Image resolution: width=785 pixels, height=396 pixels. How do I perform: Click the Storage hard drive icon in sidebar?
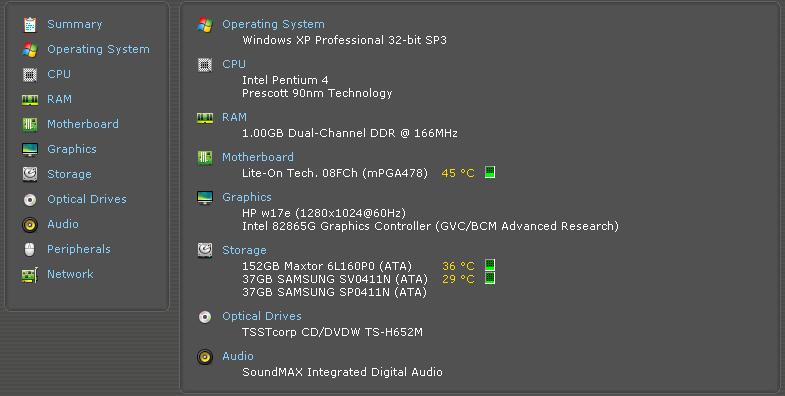pos(30,174)
